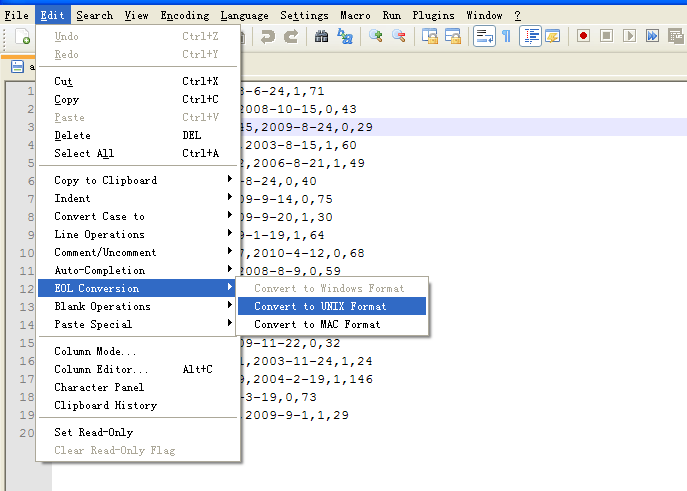
Task: Click the New file toolbar icon
Action: 22,37
